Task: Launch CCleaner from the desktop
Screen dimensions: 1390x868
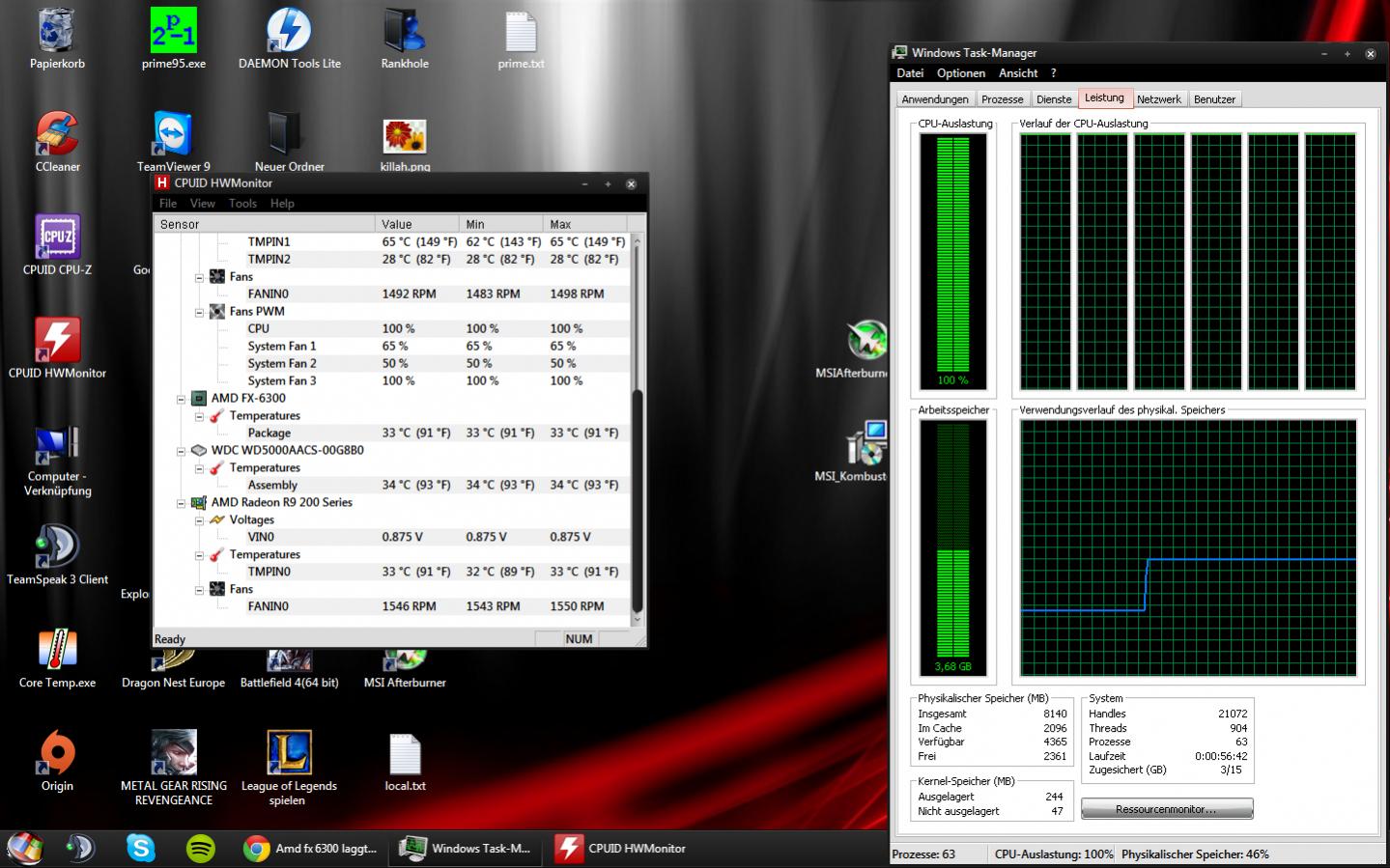Action: coord(57,142)
